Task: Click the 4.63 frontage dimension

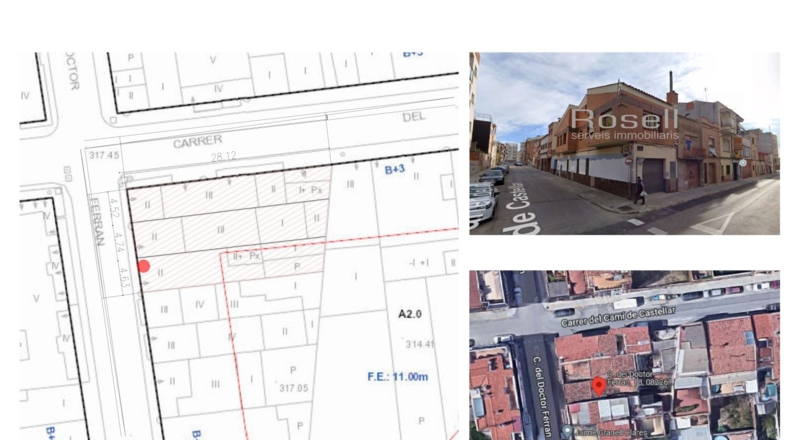Action: click(123, 278)
